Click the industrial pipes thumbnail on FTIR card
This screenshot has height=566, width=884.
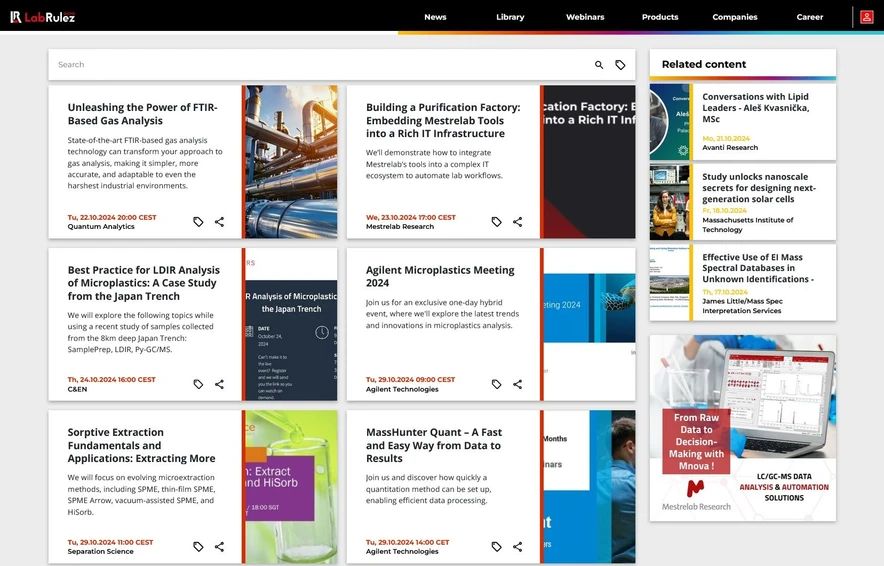pyautogui.click(x=291, y=162)
